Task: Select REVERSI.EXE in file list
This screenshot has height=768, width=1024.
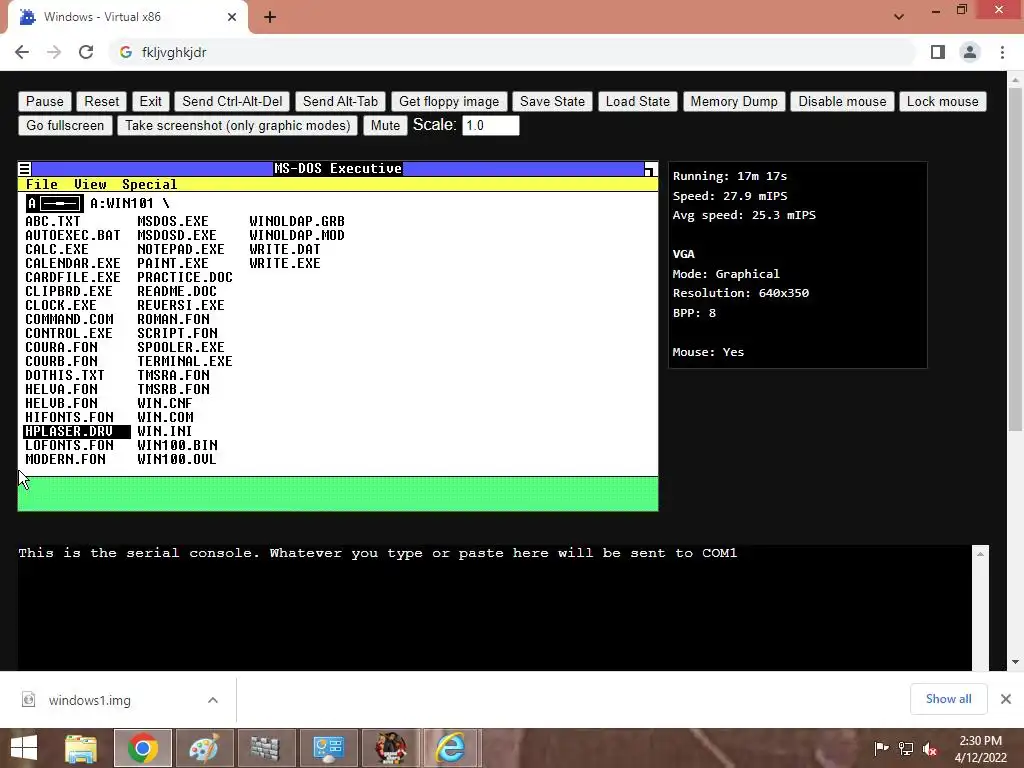Action: [181, 306]
